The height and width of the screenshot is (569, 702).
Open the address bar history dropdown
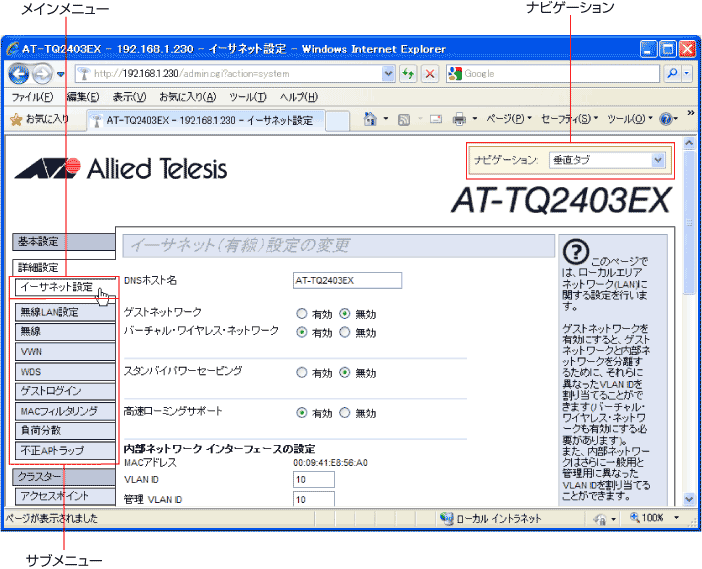coord(388,73)
